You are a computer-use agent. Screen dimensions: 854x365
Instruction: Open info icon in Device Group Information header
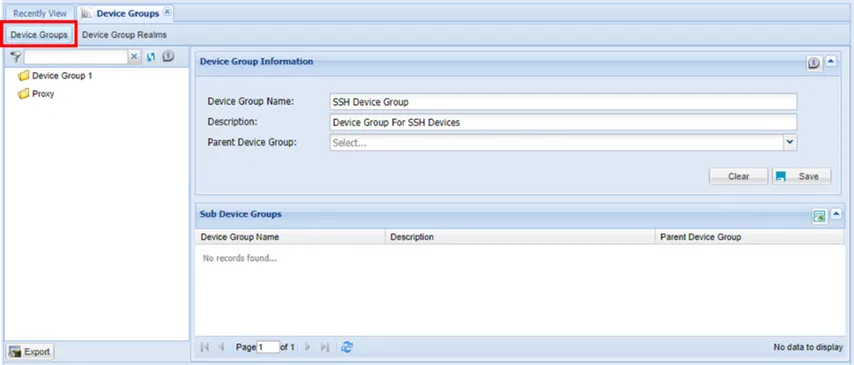(814, 64)
